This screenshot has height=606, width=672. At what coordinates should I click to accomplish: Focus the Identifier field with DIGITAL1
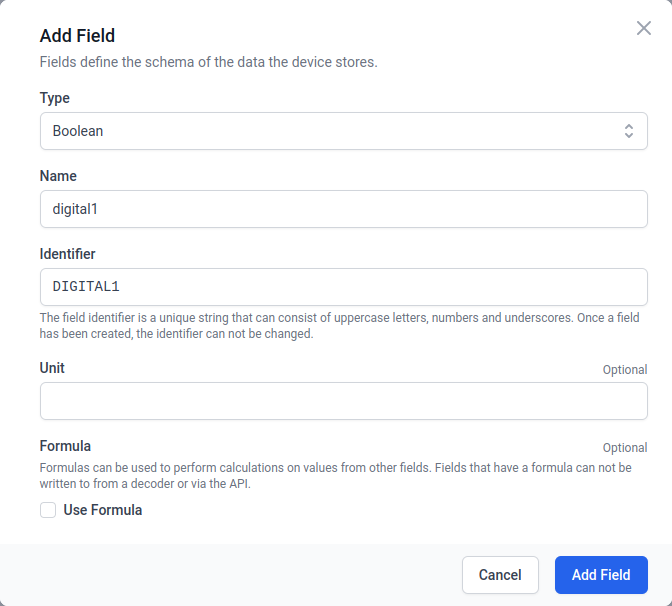[343, 287]
